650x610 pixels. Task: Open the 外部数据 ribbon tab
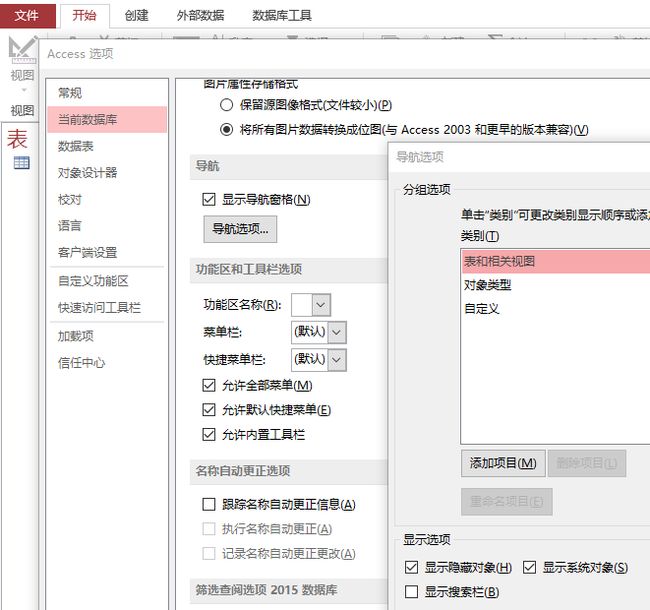tap(200, 16)
